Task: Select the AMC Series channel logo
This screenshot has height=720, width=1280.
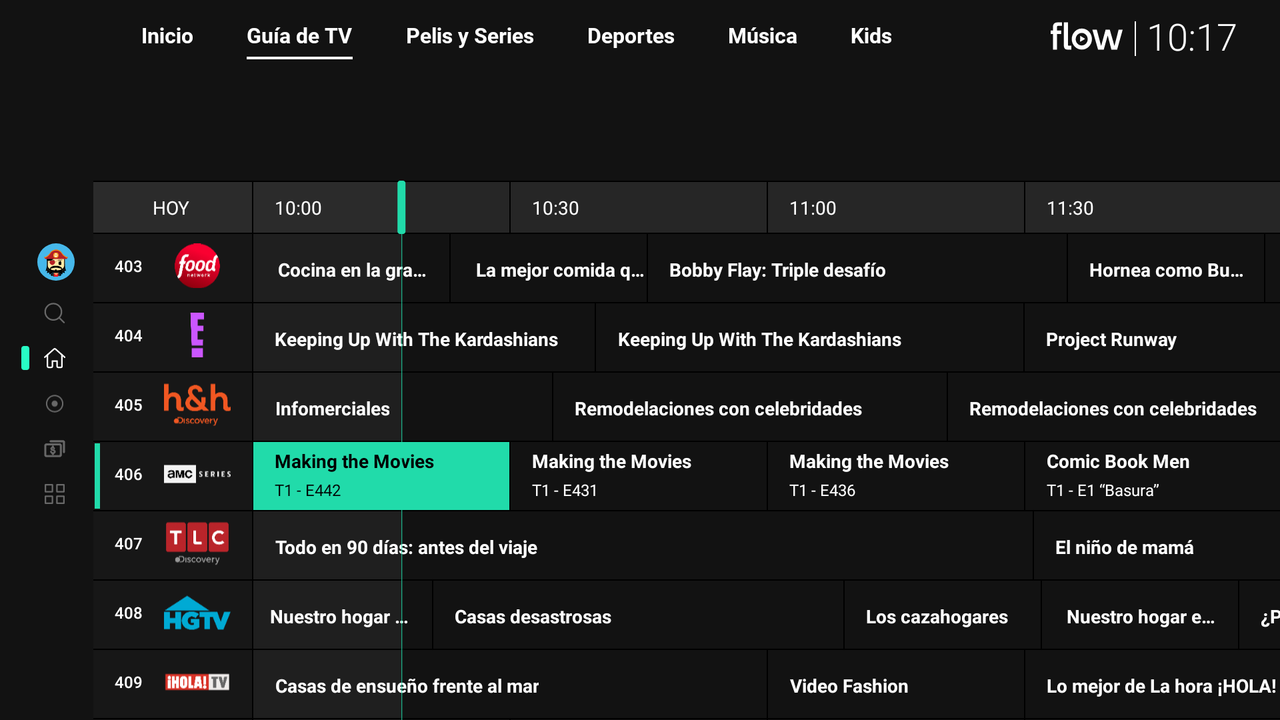Action: pyautogui.click(x=197, y=475)
